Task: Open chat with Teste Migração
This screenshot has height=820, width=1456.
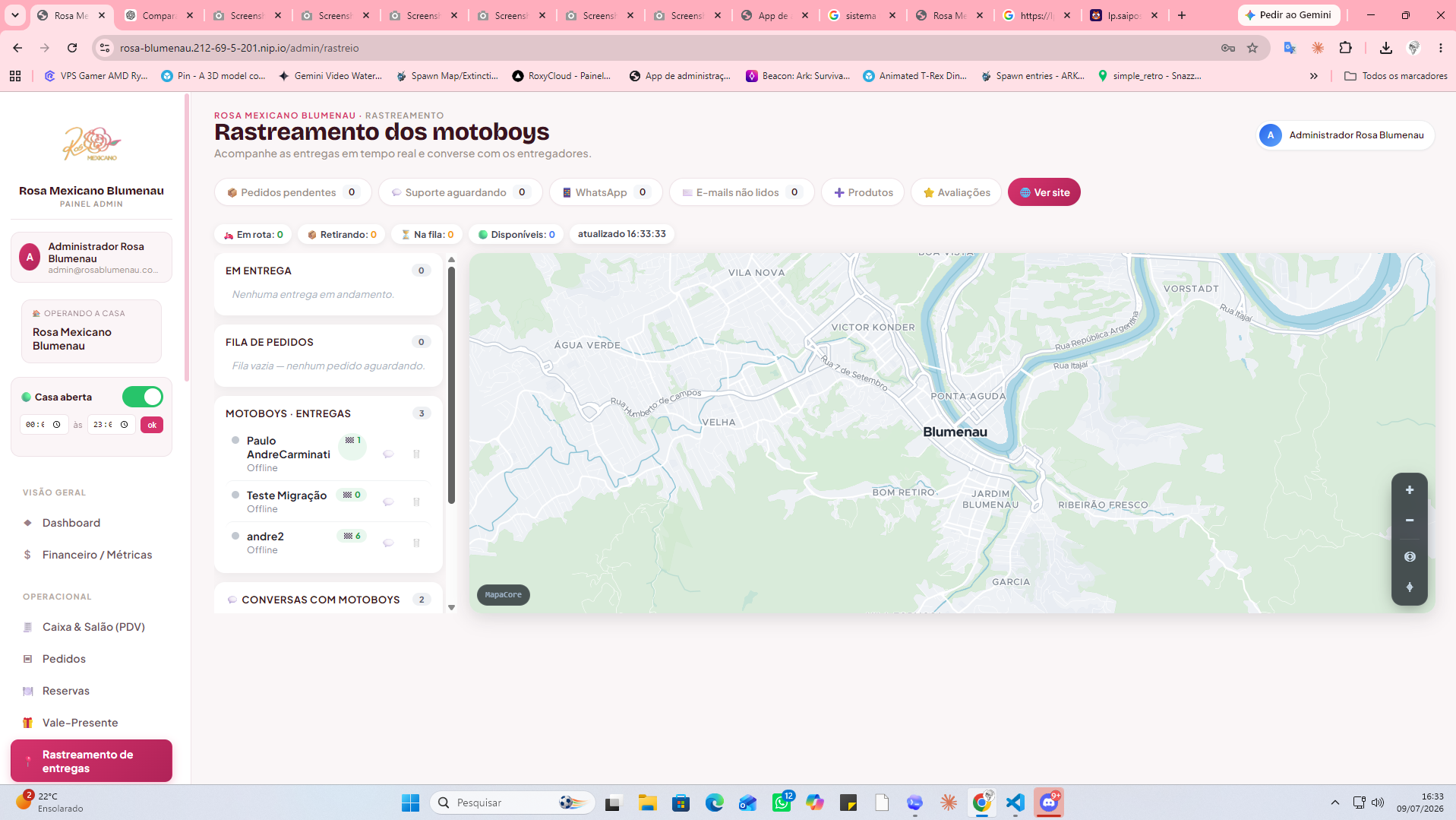Action: [388, 502]
